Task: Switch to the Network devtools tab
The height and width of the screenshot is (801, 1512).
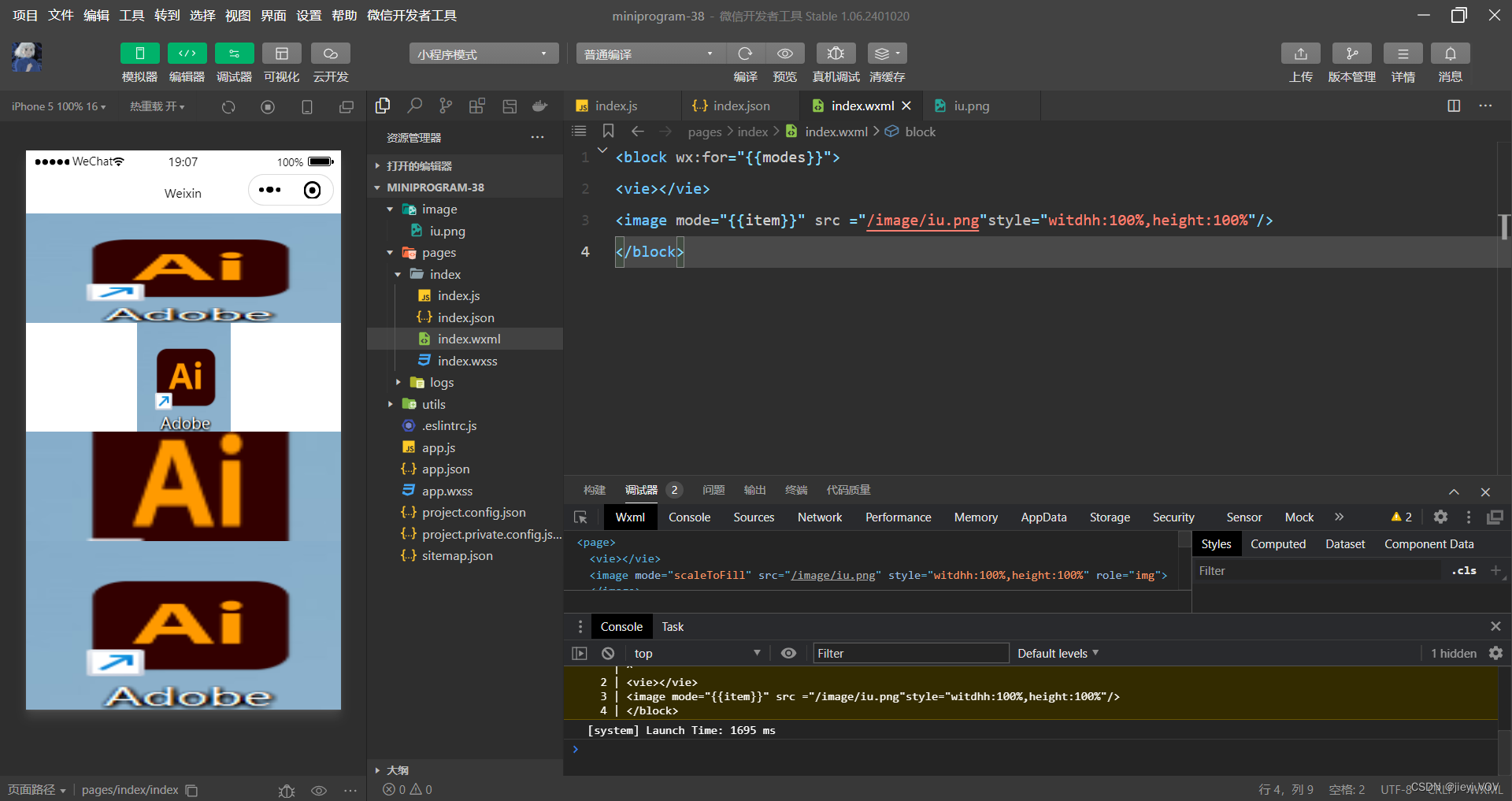Action: [820, 517]
